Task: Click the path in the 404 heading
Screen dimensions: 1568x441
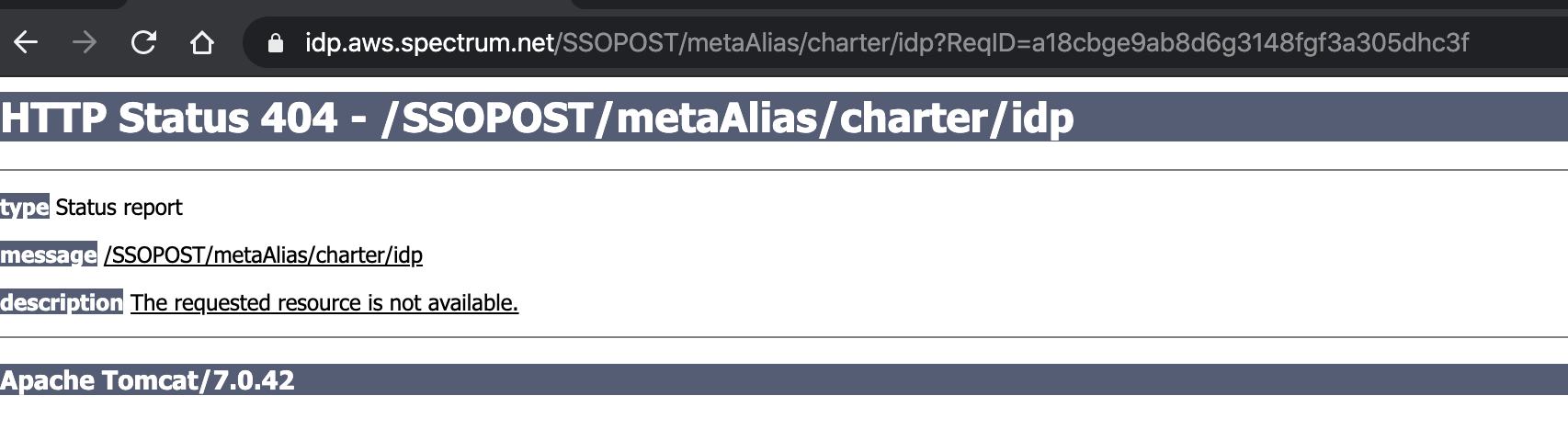Action: point(726,118)
